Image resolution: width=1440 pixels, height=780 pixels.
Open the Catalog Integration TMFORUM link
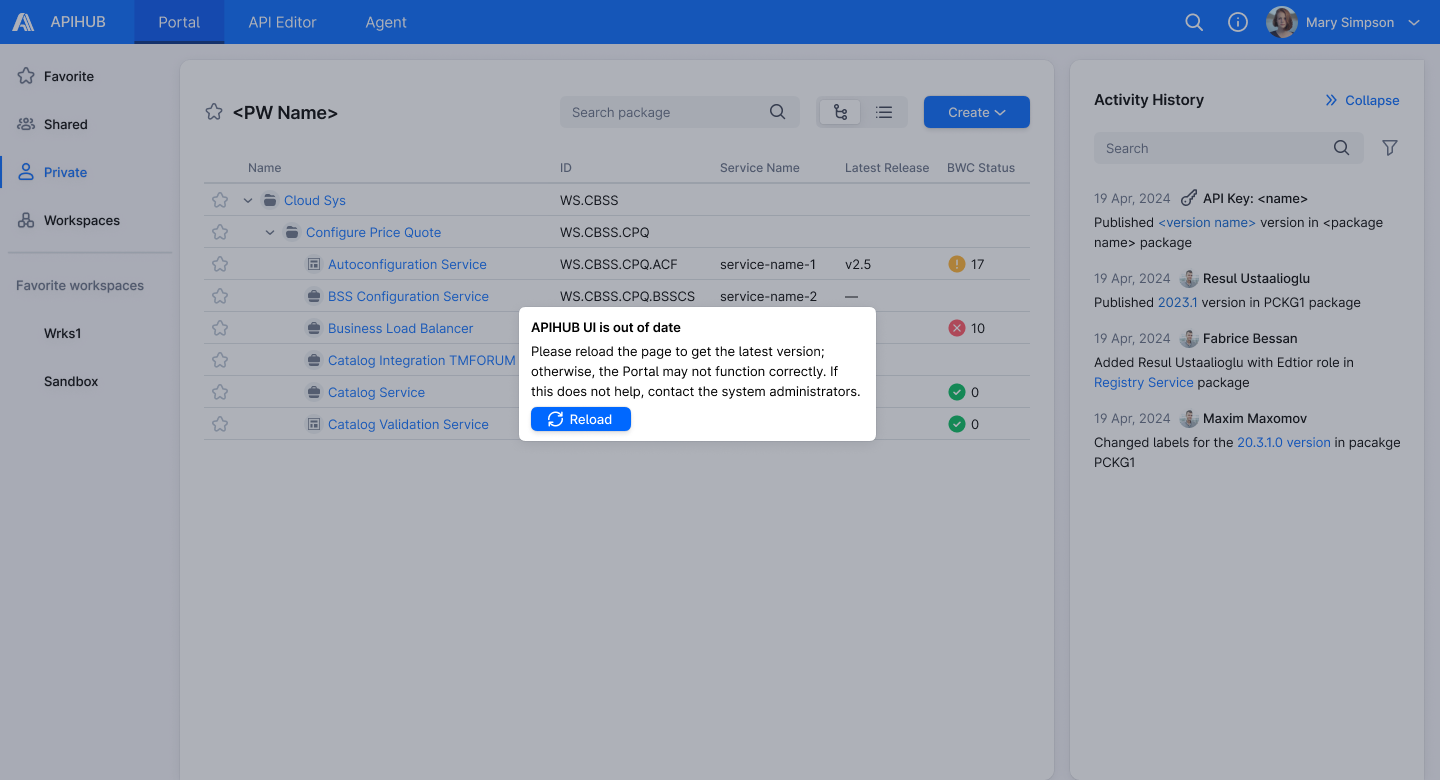[421, 360]
